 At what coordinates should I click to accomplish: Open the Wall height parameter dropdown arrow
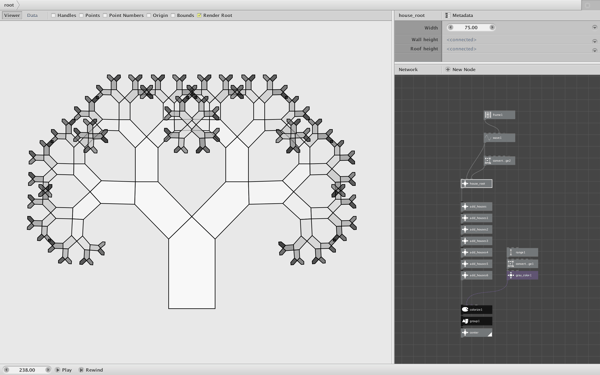595,41
